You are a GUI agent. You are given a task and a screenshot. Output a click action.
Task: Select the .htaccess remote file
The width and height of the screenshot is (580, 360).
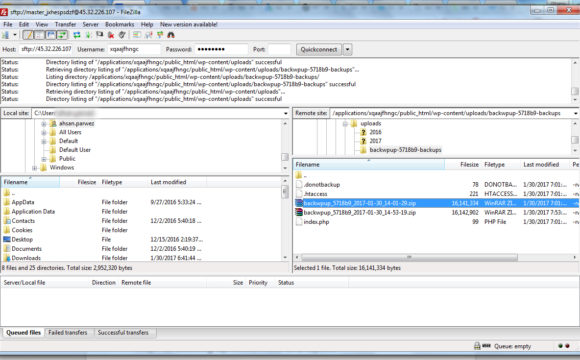coord(316,194)
